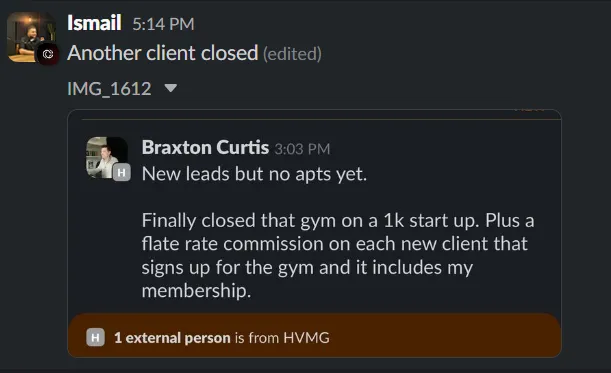Open Ismail's user name link
The width and height of the screenshot is (611, 373).
point(94,23)
